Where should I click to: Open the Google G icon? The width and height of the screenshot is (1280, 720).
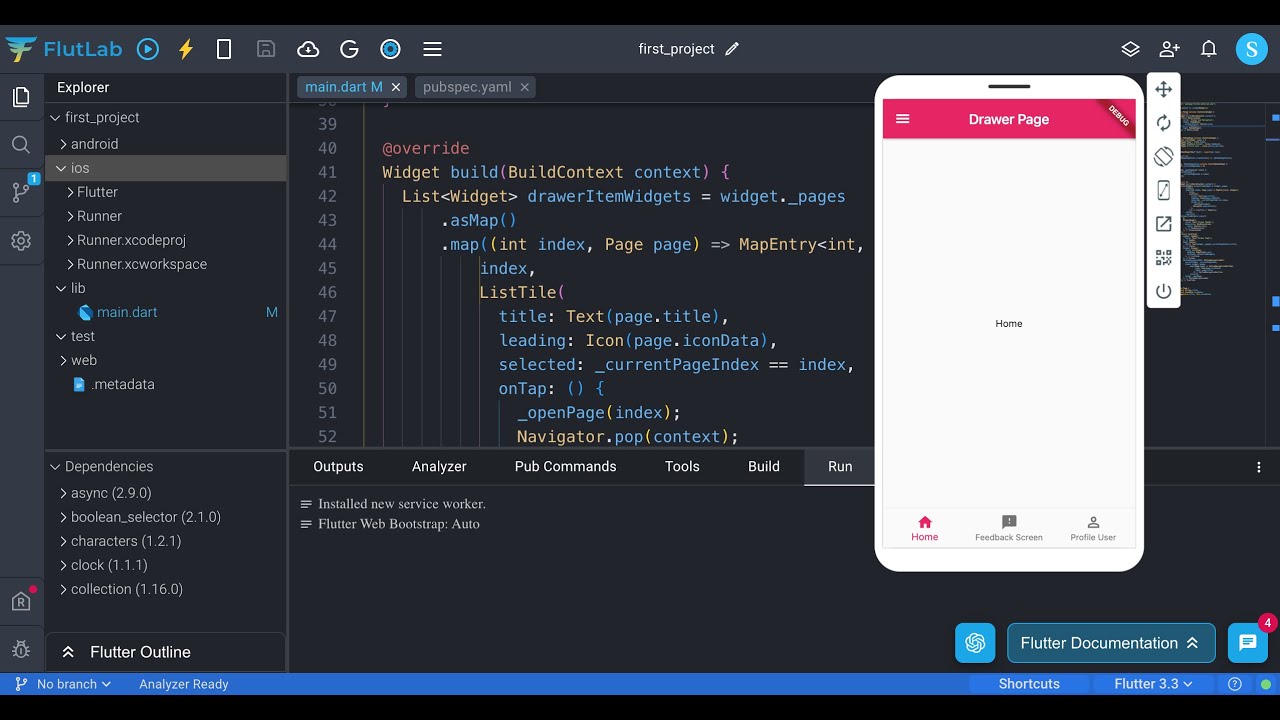349,49
